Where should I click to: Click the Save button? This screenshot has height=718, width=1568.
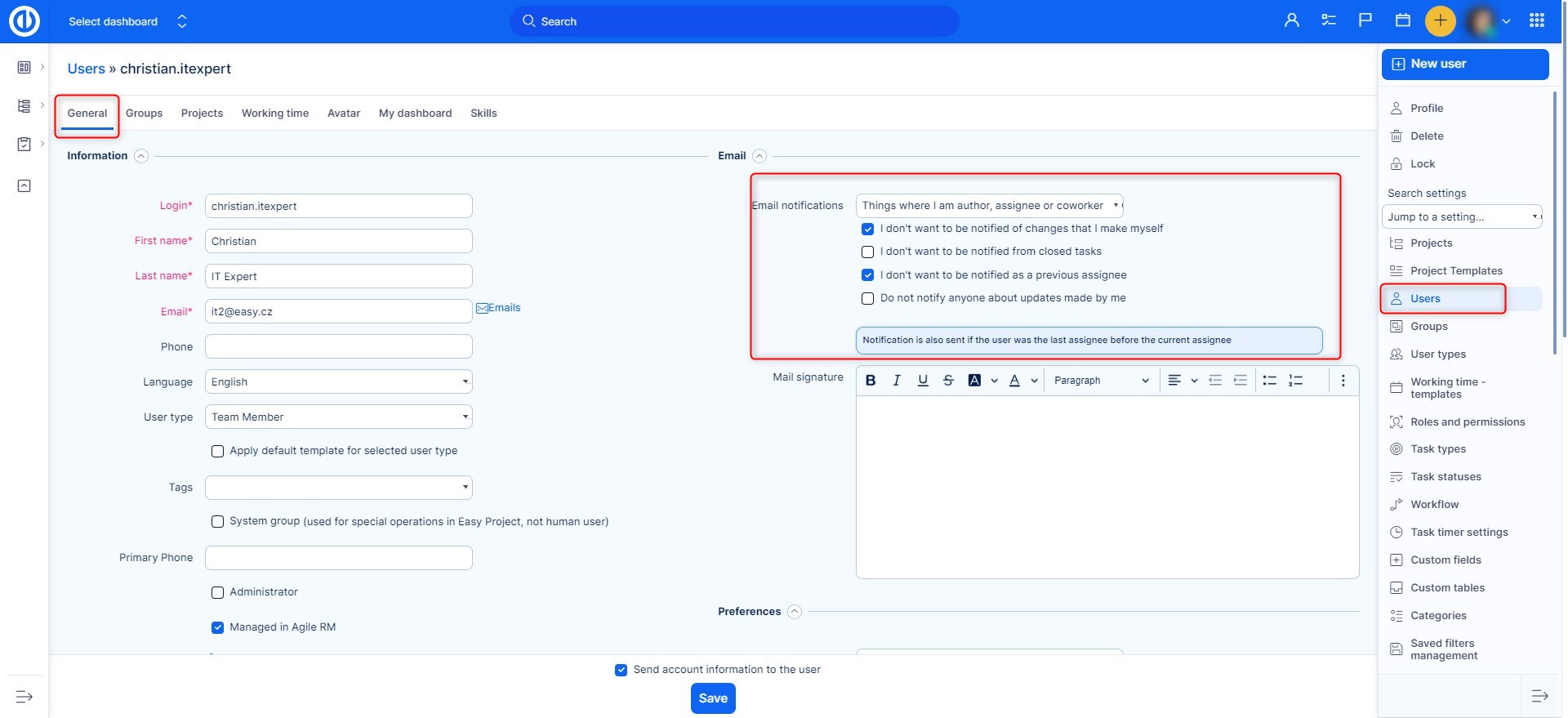[713, 698]
